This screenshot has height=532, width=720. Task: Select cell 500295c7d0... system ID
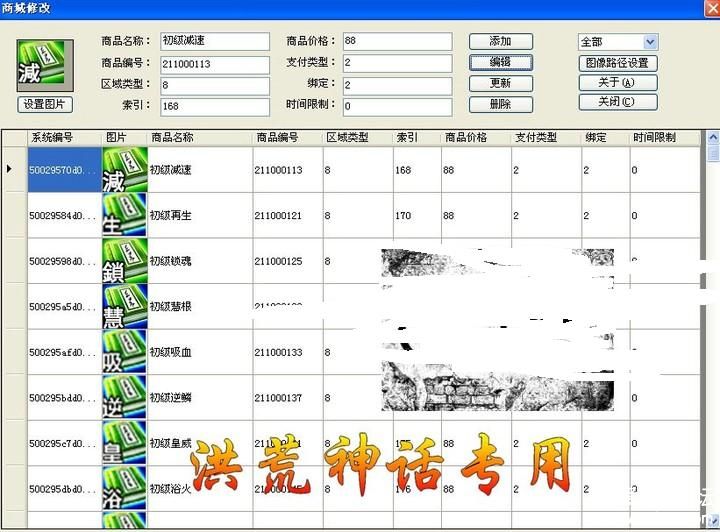point(64,443)
